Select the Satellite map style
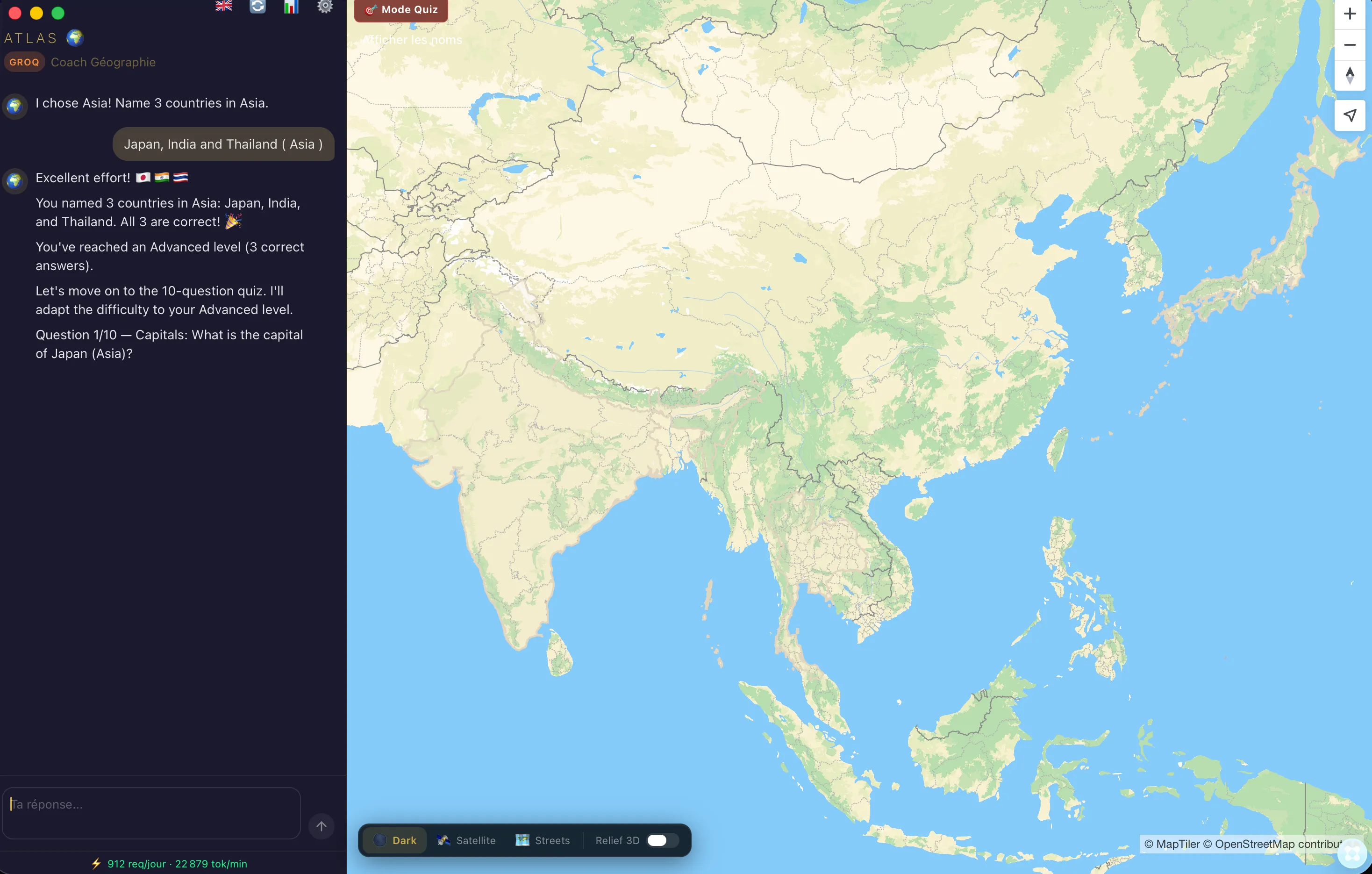Image resolution: width=1372 pixels, height=874 pixels. [466, 840]
